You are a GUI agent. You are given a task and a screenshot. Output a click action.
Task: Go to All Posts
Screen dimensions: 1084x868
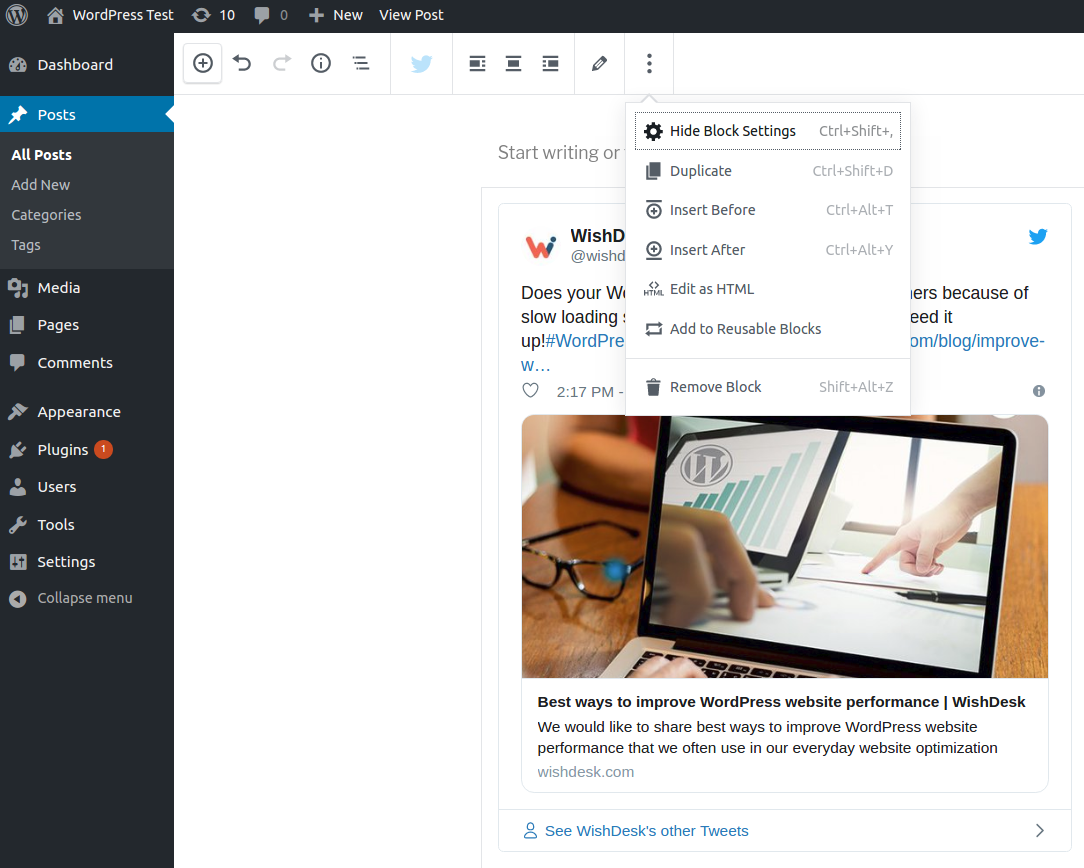41,155
